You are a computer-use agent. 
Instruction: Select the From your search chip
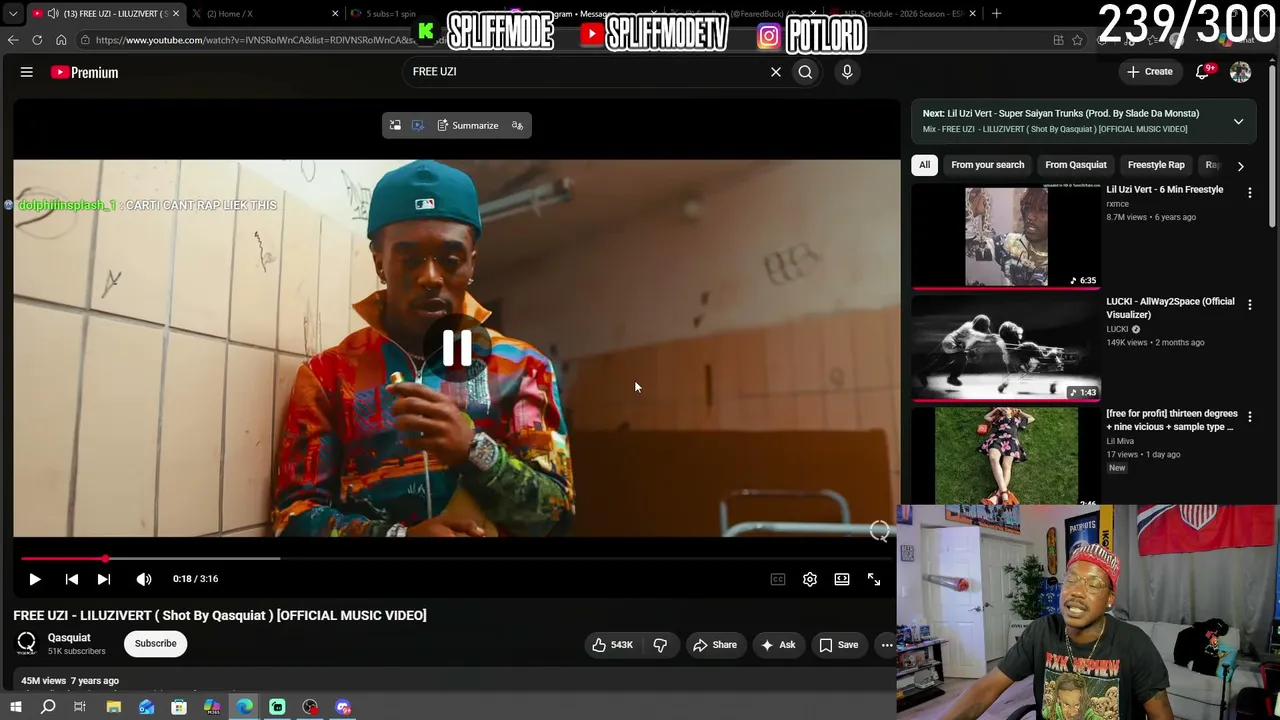[x=987, y=165]
